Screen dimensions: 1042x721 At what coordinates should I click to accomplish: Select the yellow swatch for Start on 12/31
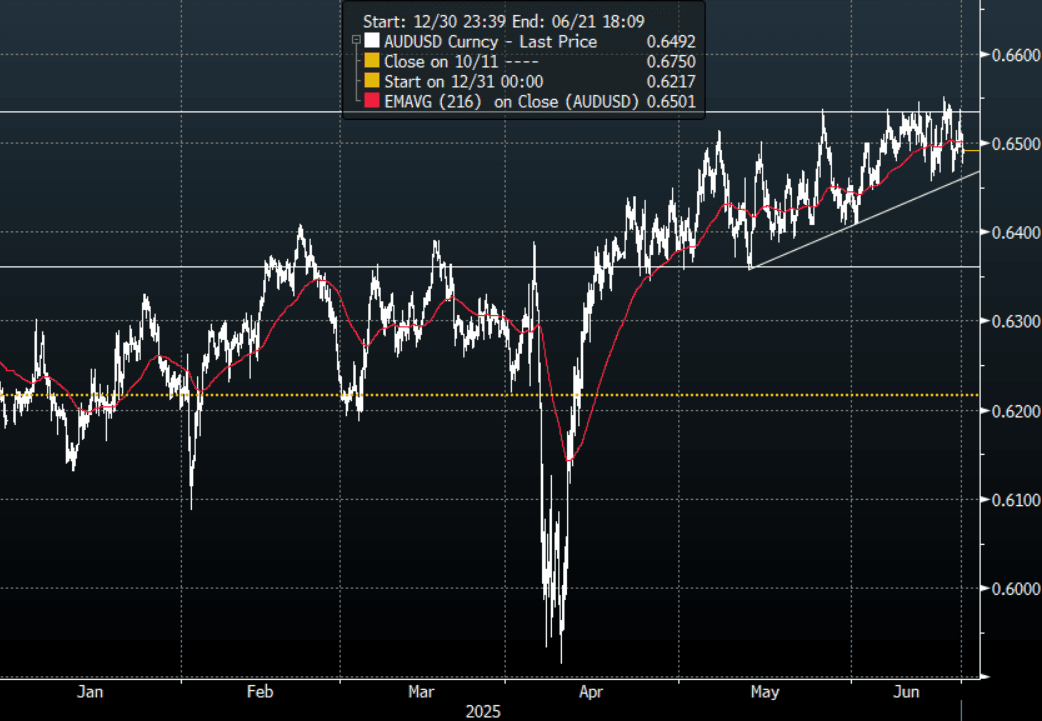pos(372,81)
